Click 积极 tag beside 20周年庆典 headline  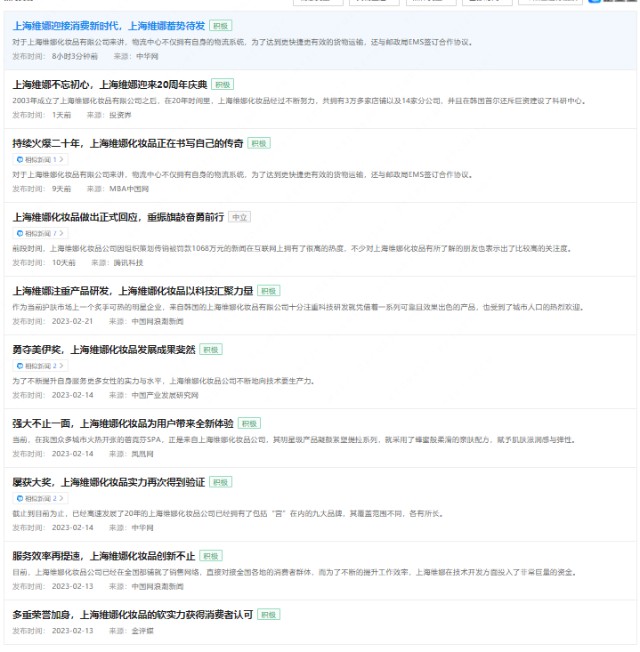(x=223, y=85)
